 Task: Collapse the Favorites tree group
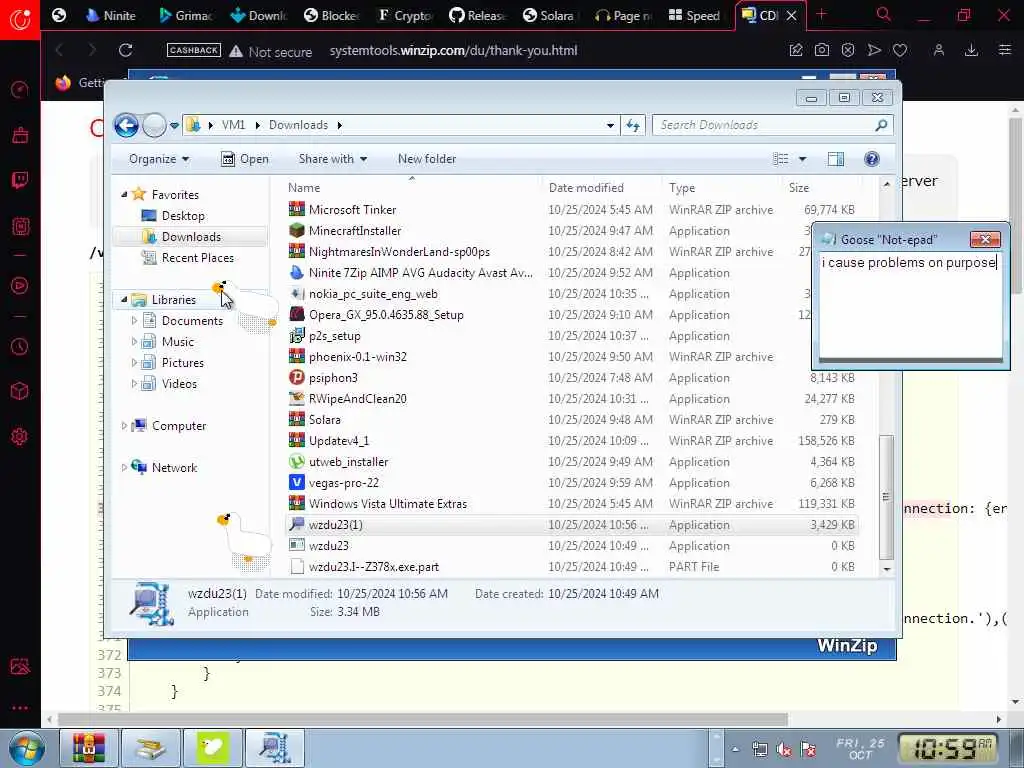(124, 195)
